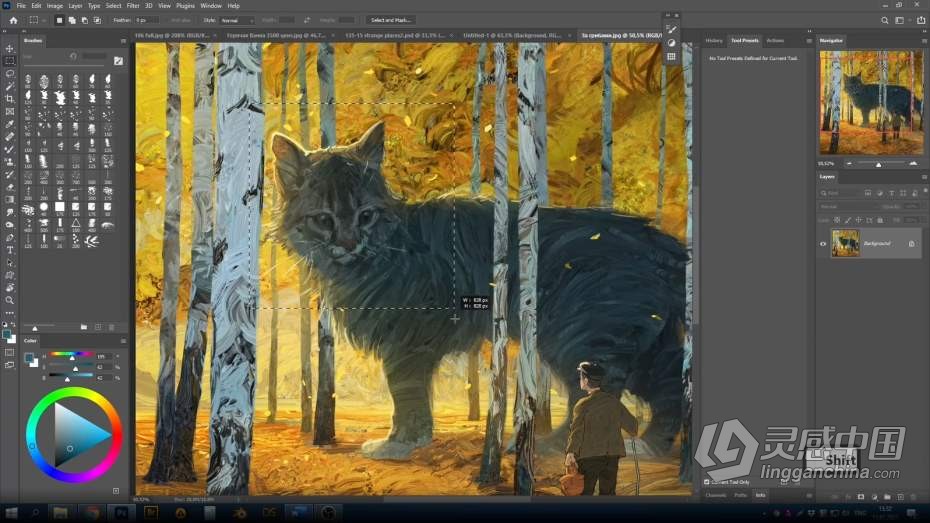Select the Horizontal Type tool
Screen dimensions: 930x523
pyautogui.click(x=9, y=250)
